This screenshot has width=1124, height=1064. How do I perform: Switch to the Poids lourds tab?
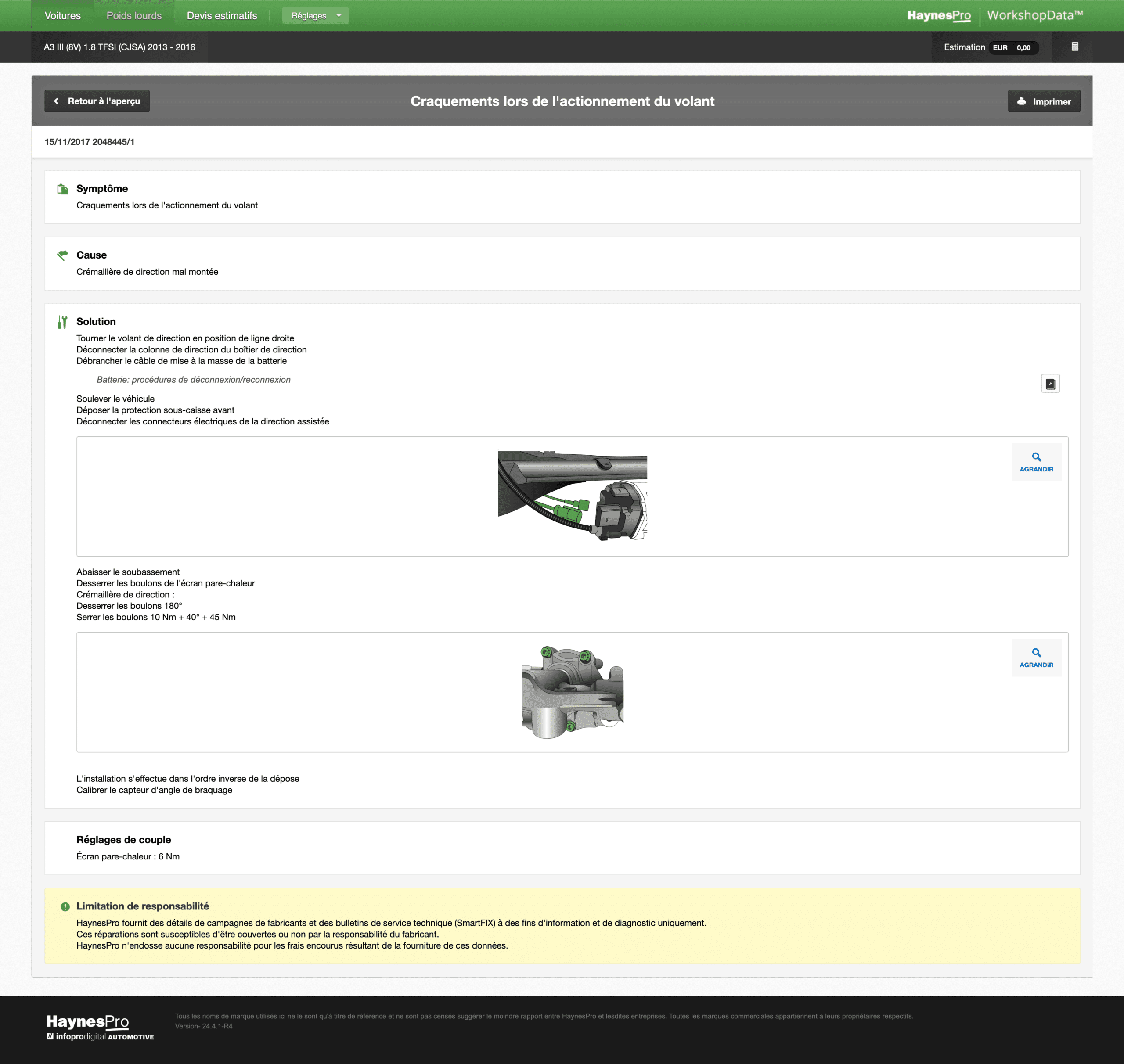pos(134,16)
